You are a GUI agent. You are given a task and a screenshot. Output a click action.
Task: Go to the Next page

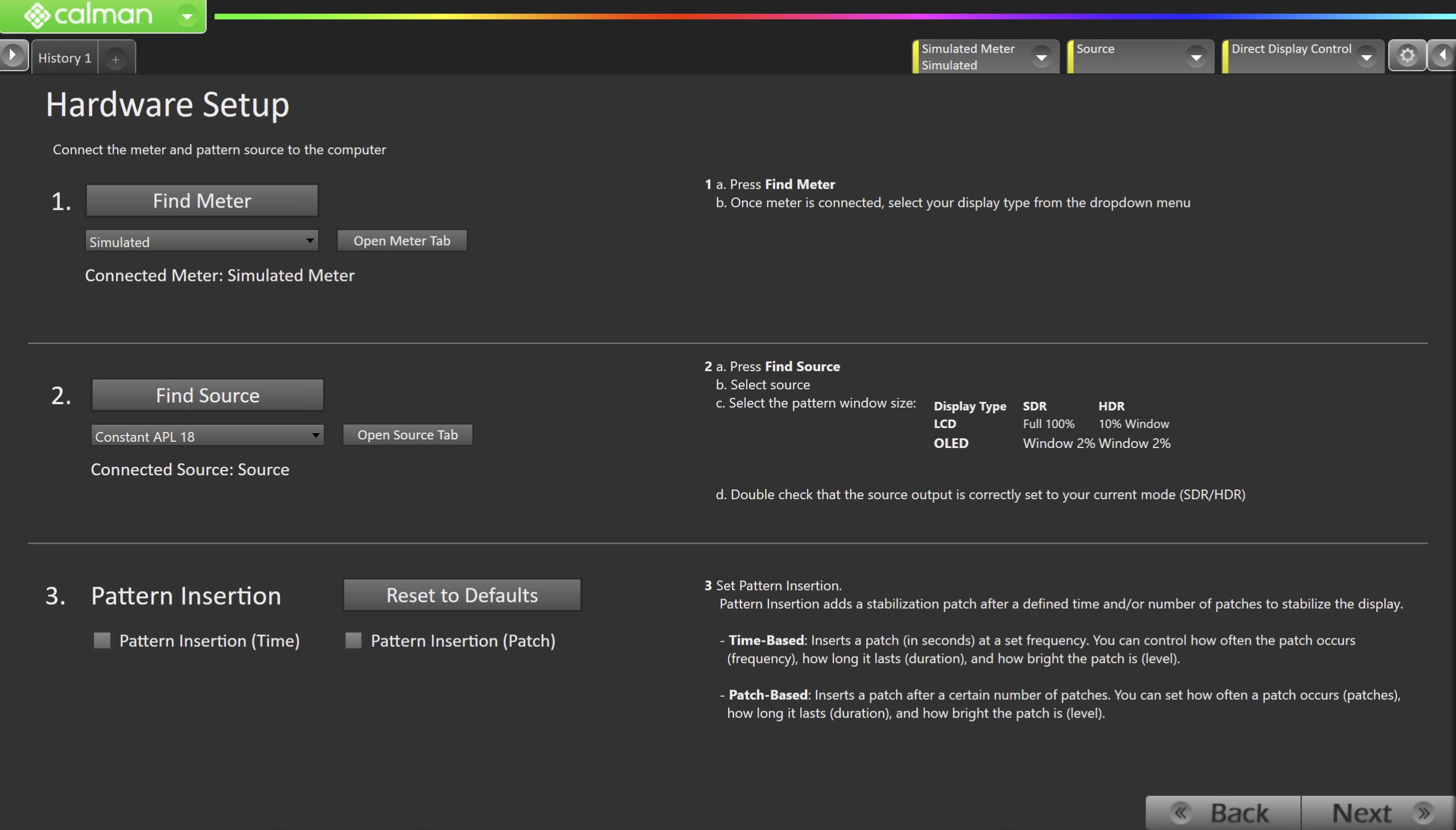tap(1377, 813)
